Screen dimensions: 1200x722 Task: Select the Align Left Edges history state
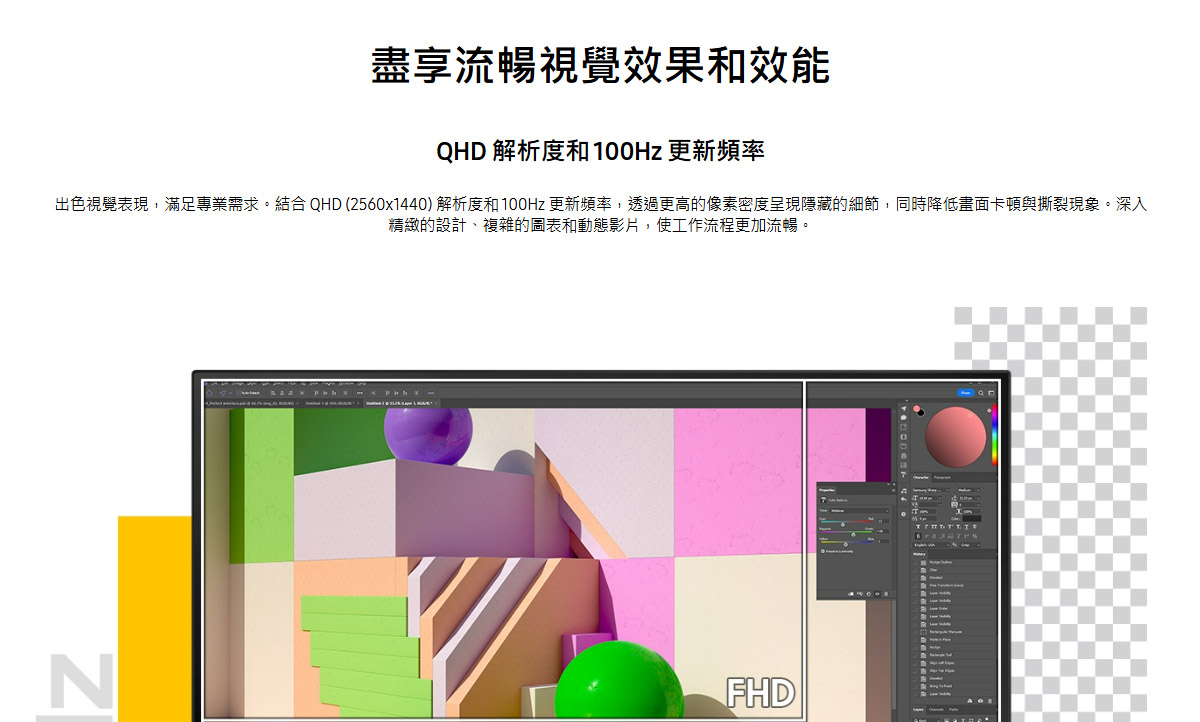(942, 663)
